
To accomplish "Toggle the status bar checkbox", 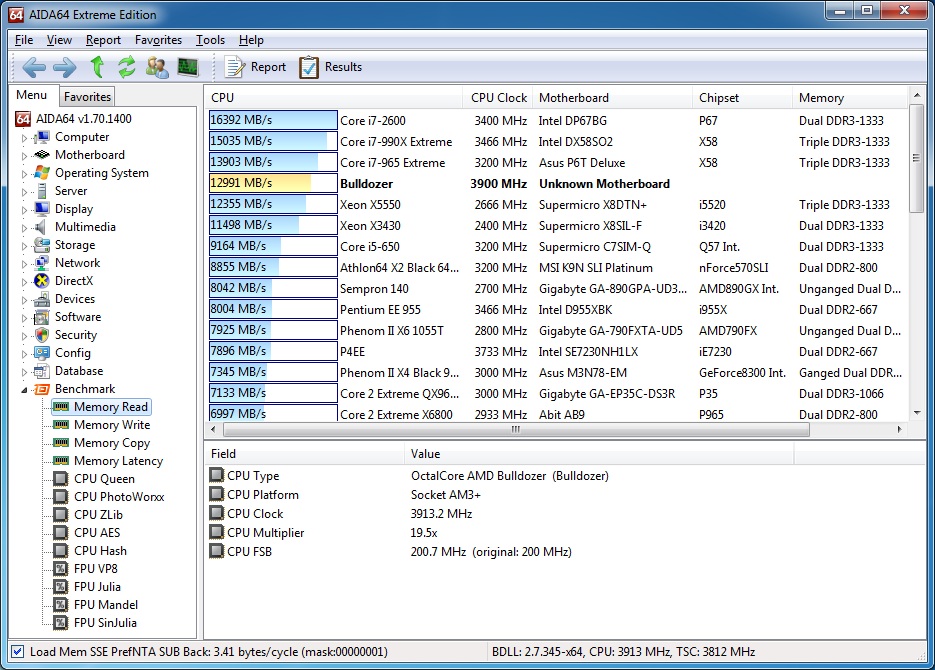I will point(18,652).
